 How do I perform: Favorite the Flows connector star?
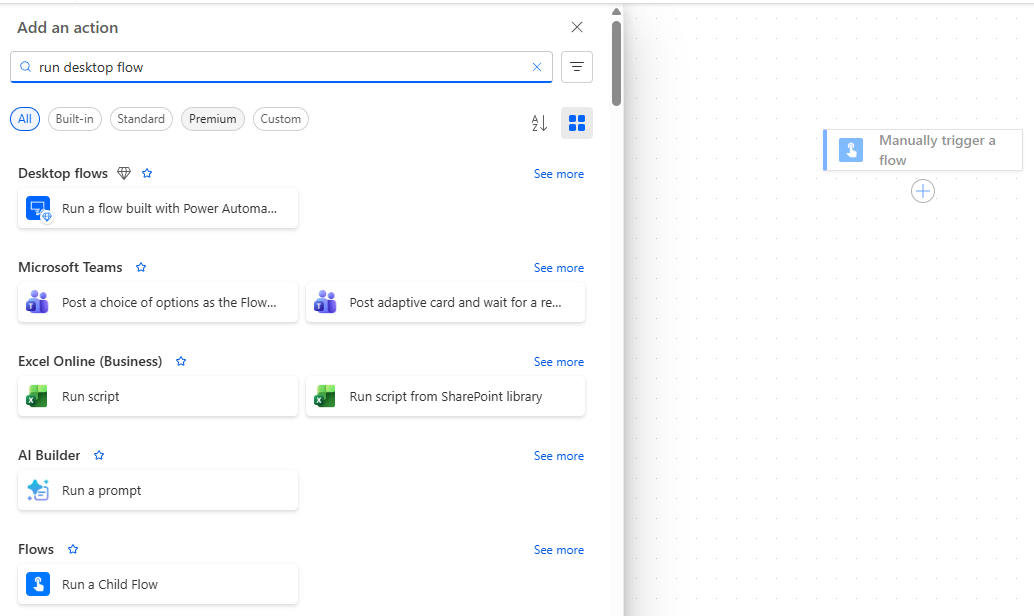tap(73, 549)
